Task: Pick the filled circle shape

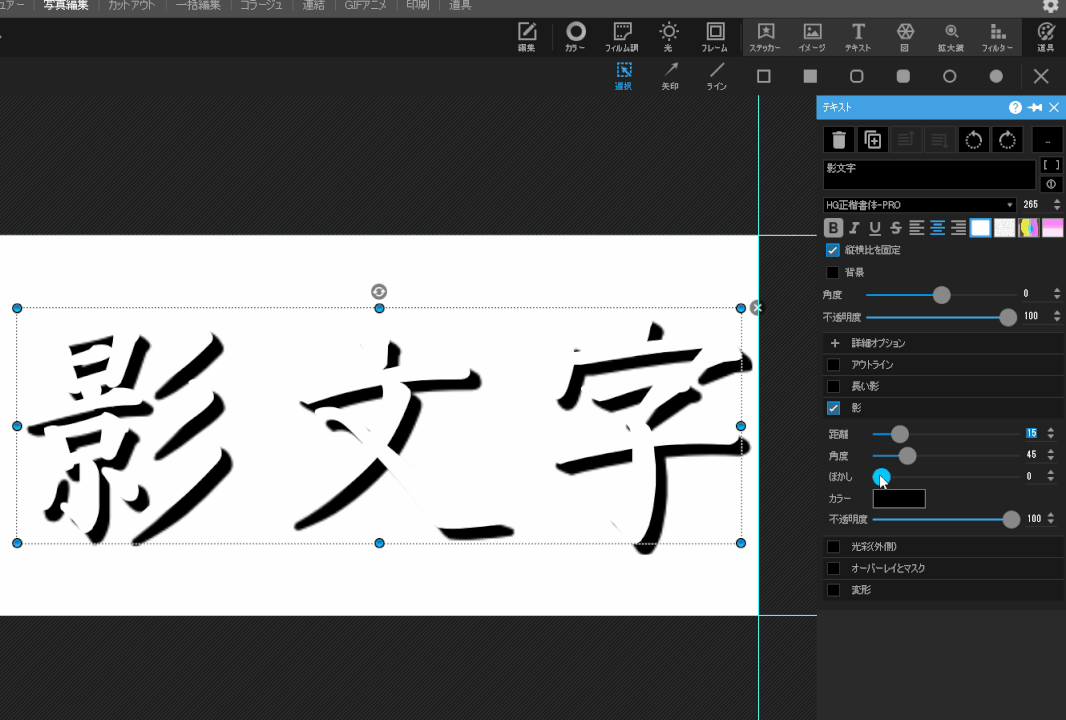Action: [x=996, y=76]
